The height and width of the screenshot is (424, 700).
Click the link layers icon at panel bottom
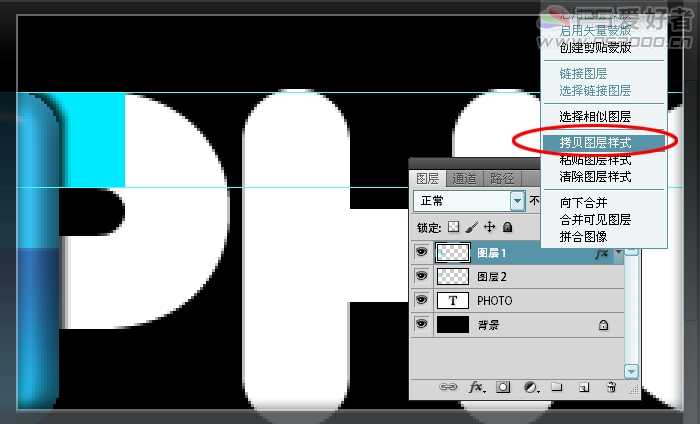(x=449, y=387)
